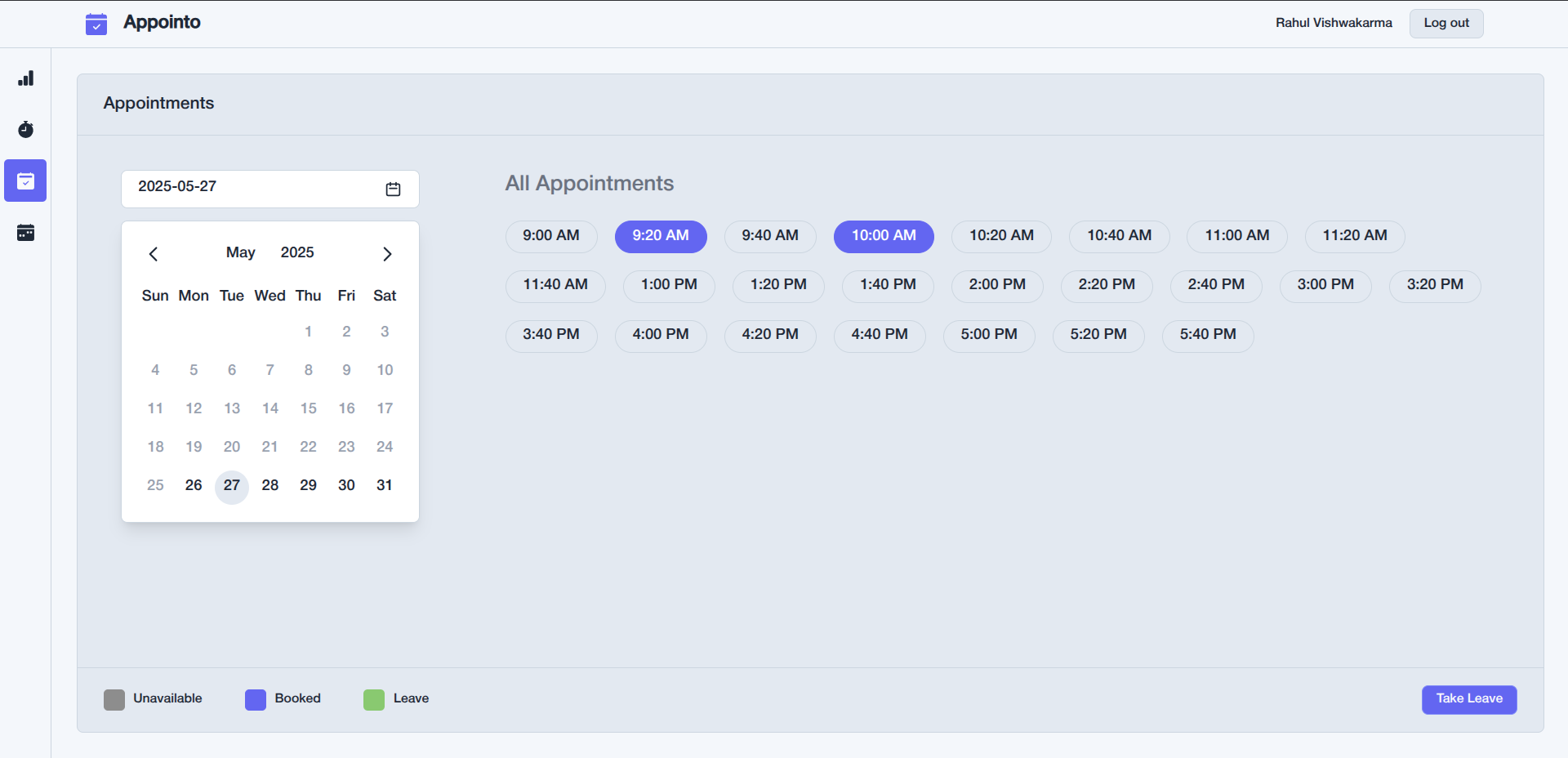This screenshot has height=758, width=1568.
Task: Select the 5:40 PM time slot
Action: [x=1208, y=336]
